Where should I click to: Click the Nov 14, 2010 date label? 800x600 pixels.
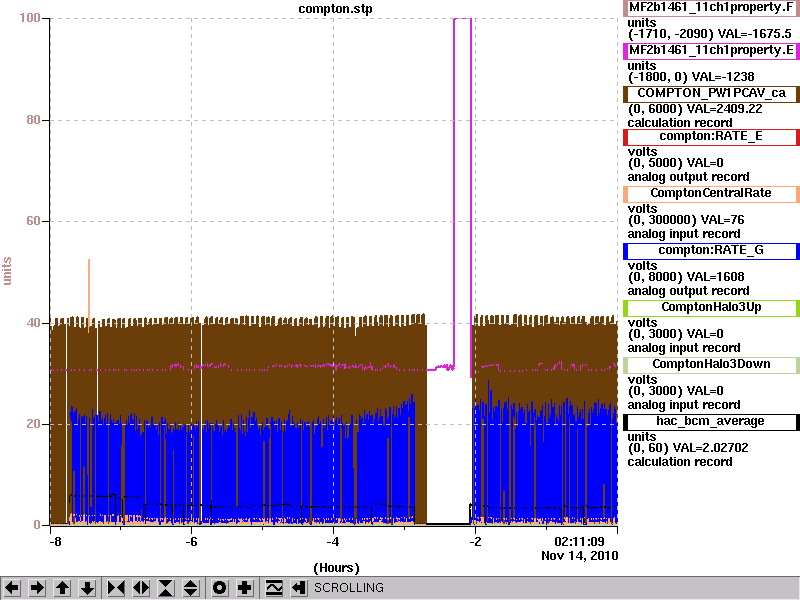coord(580,556)
